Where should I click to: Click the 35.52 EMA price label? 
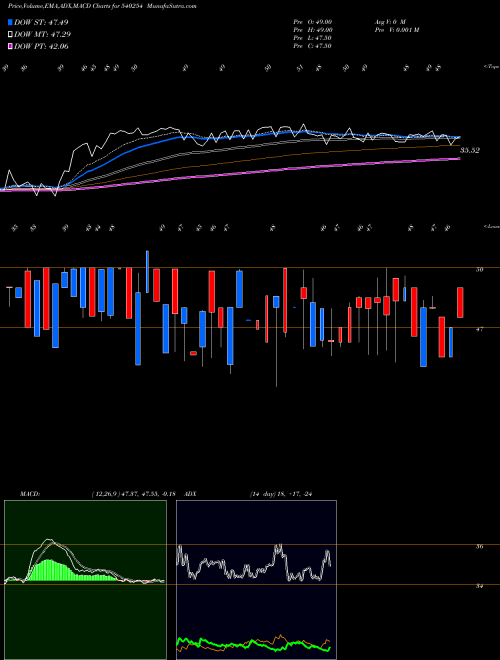click(470, 150)
